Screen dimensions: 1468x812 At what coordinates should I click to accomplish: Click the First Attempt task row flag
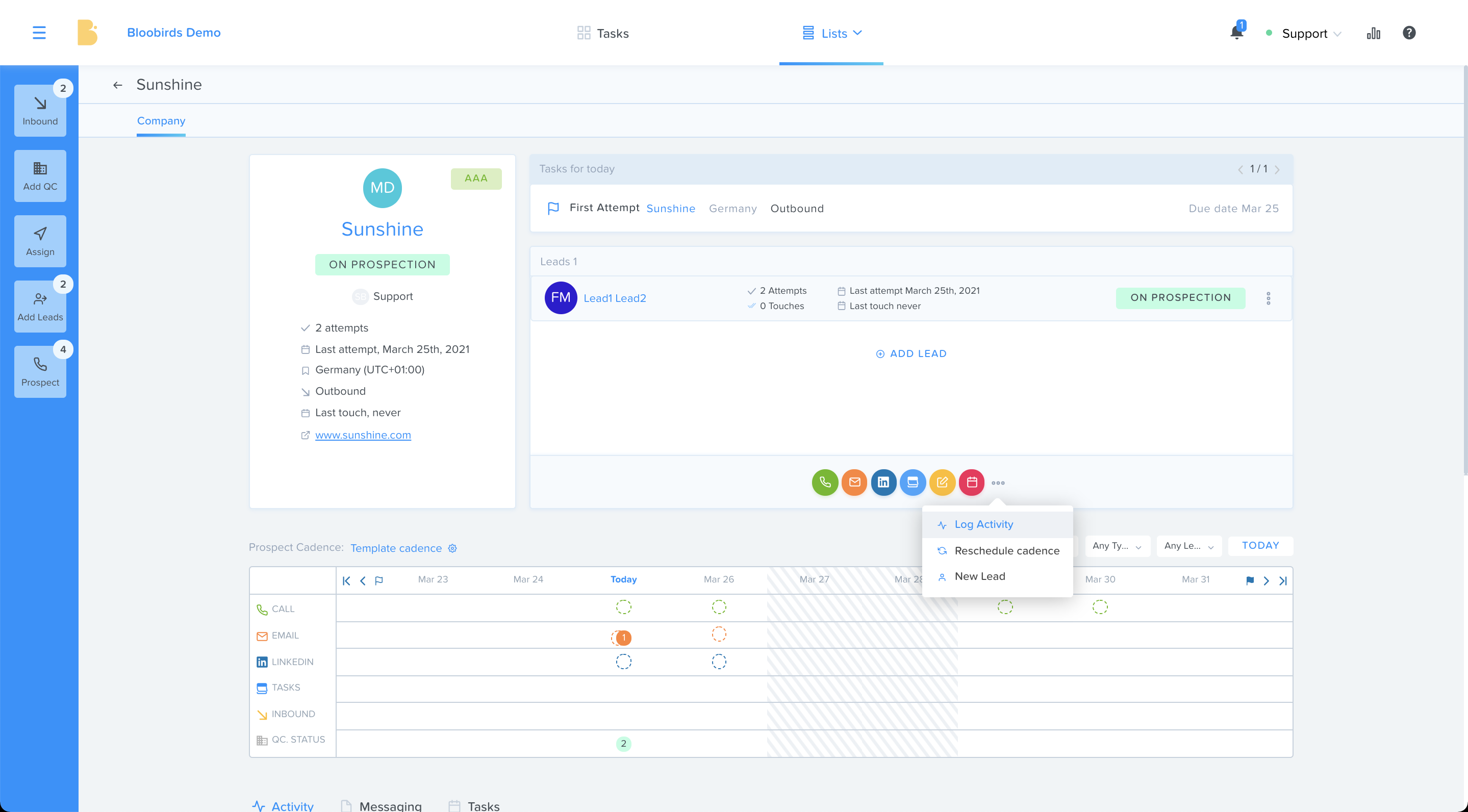point(553,208)
